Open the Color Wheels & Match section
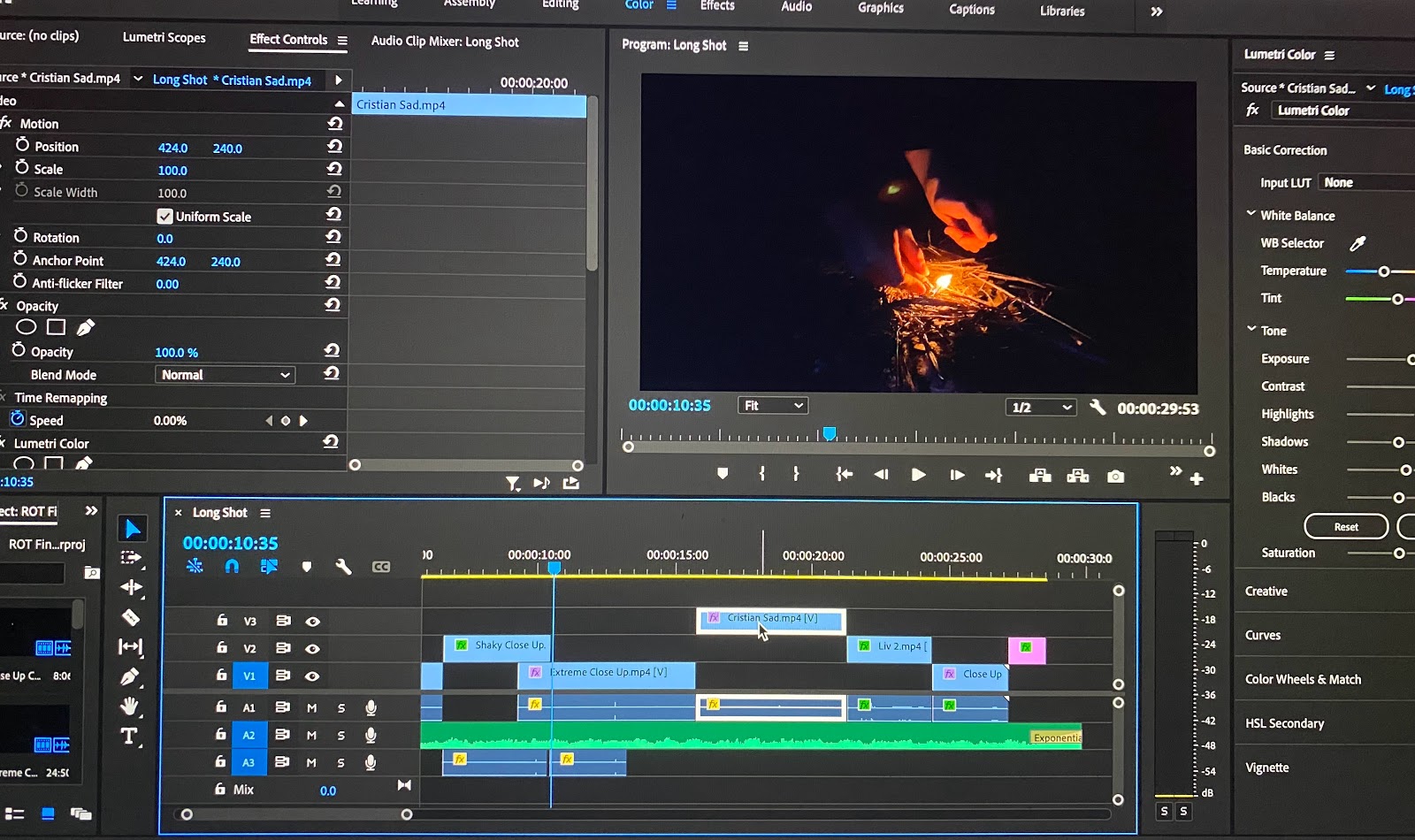 (x=1303, y=680)
